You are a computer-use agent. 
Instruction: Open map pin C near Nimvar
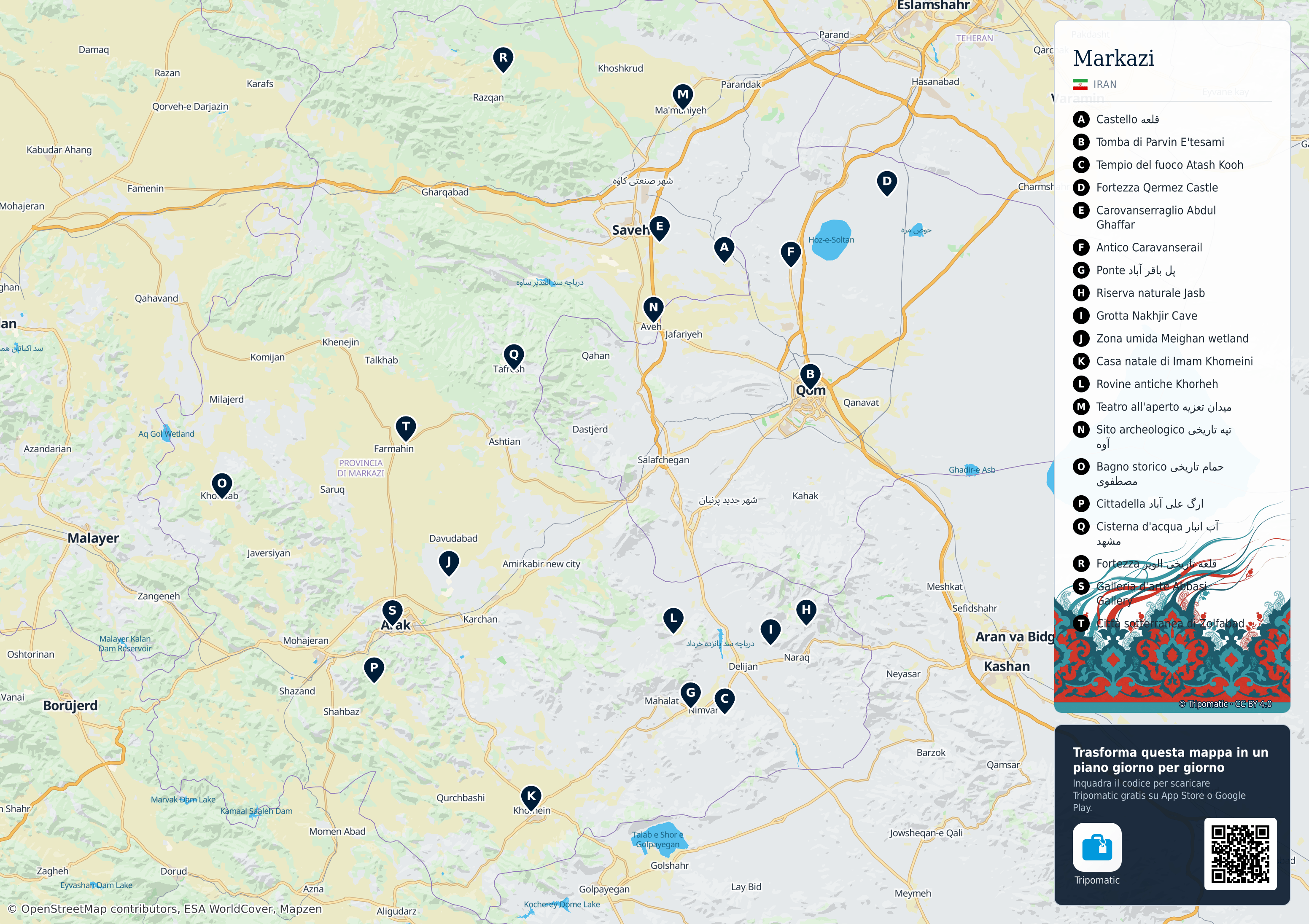[x=725, y=700]
